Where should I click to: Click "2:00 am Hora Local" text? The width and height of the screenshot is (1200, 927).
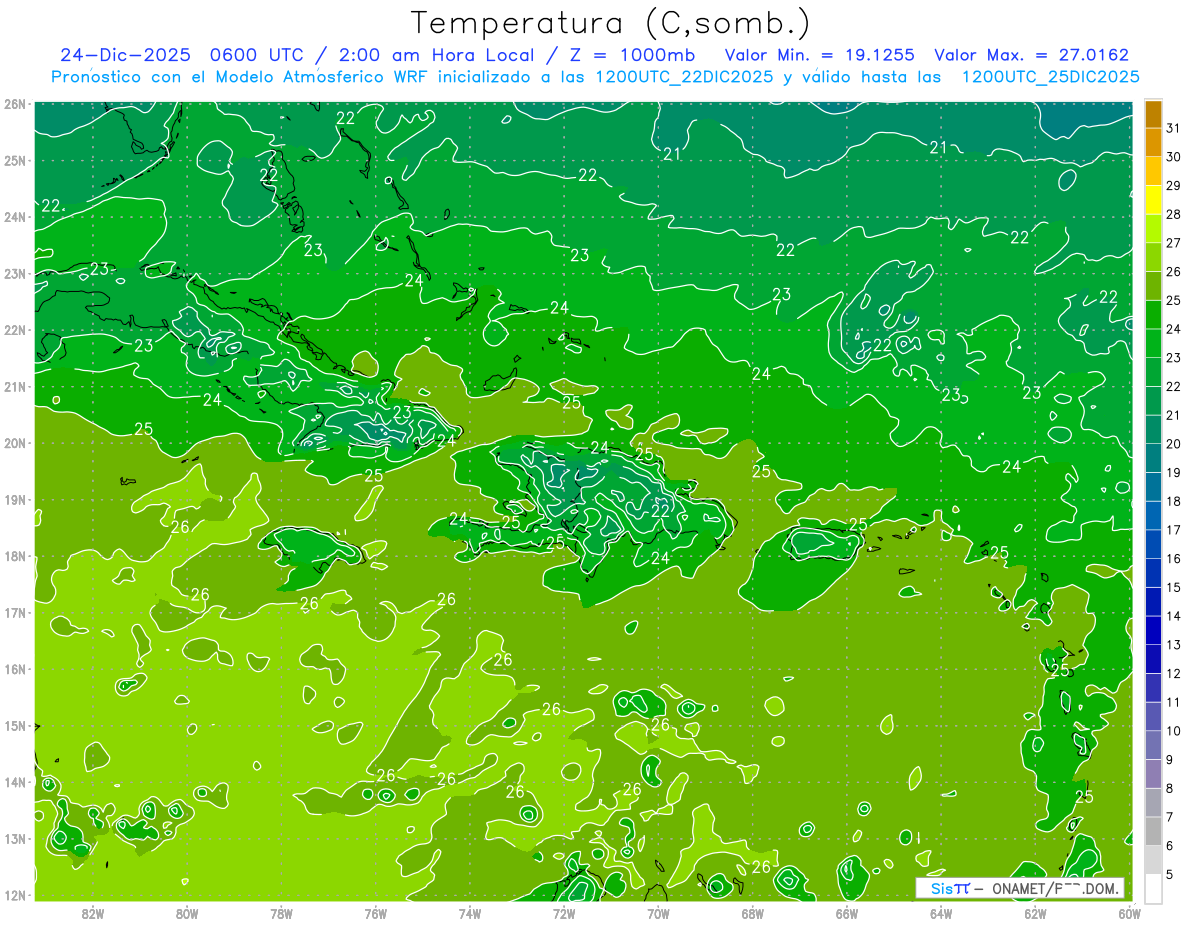click(436, 55)
